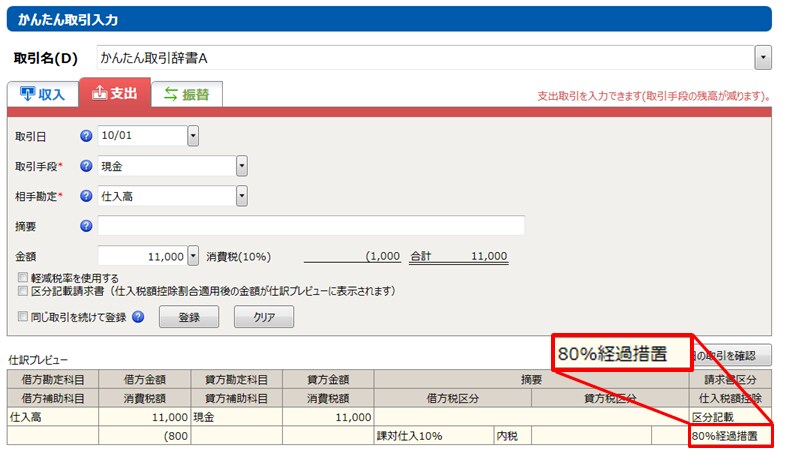793x469 pixels.
Task: Click into the 摘要 text field
Action: tap(310, 226)
